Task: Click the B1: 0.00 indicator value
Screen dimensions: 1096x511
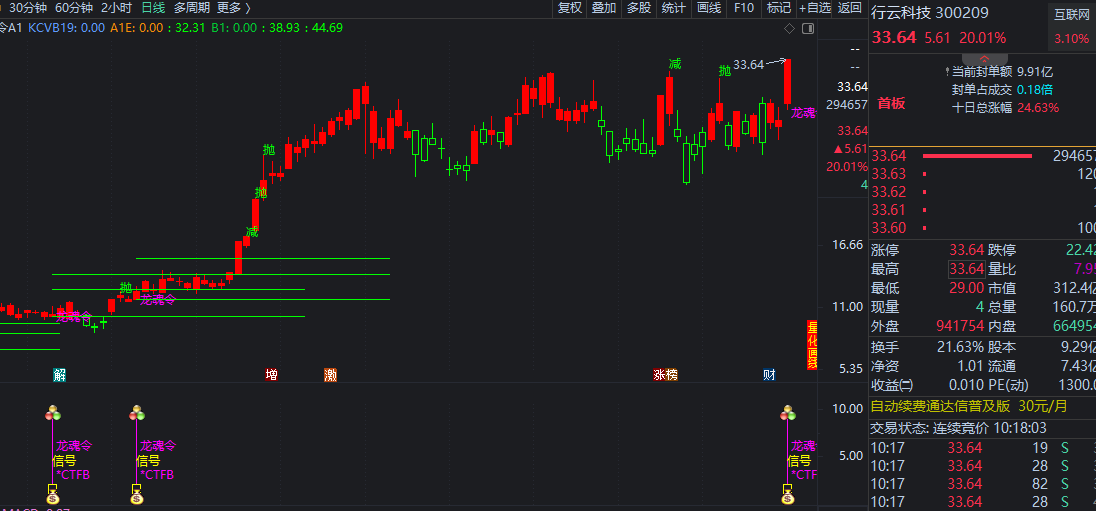Action: (x=234, y=28)
